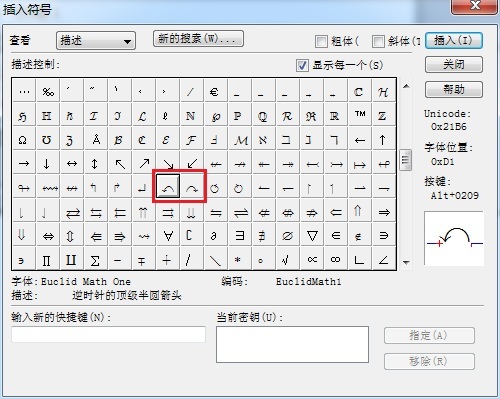Click the description 逆时针的顶级半圆箭头
This screenshot has height=399, width=500.
[x=127, y=295]
